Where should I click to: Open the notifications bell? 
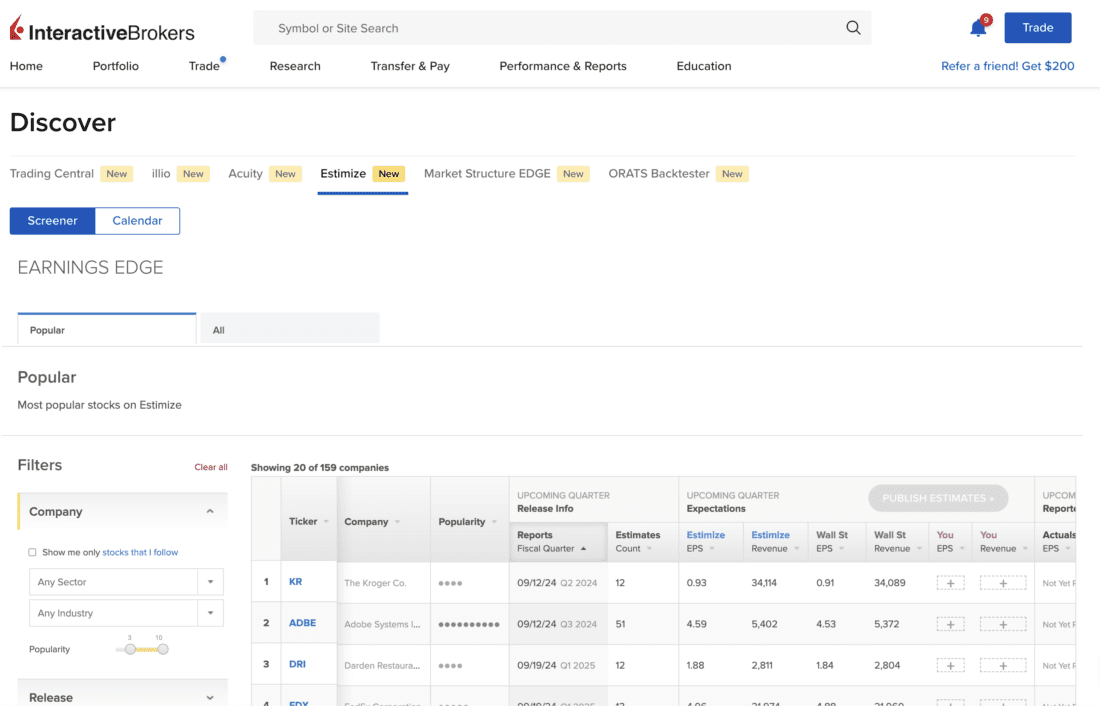point(979,27)
